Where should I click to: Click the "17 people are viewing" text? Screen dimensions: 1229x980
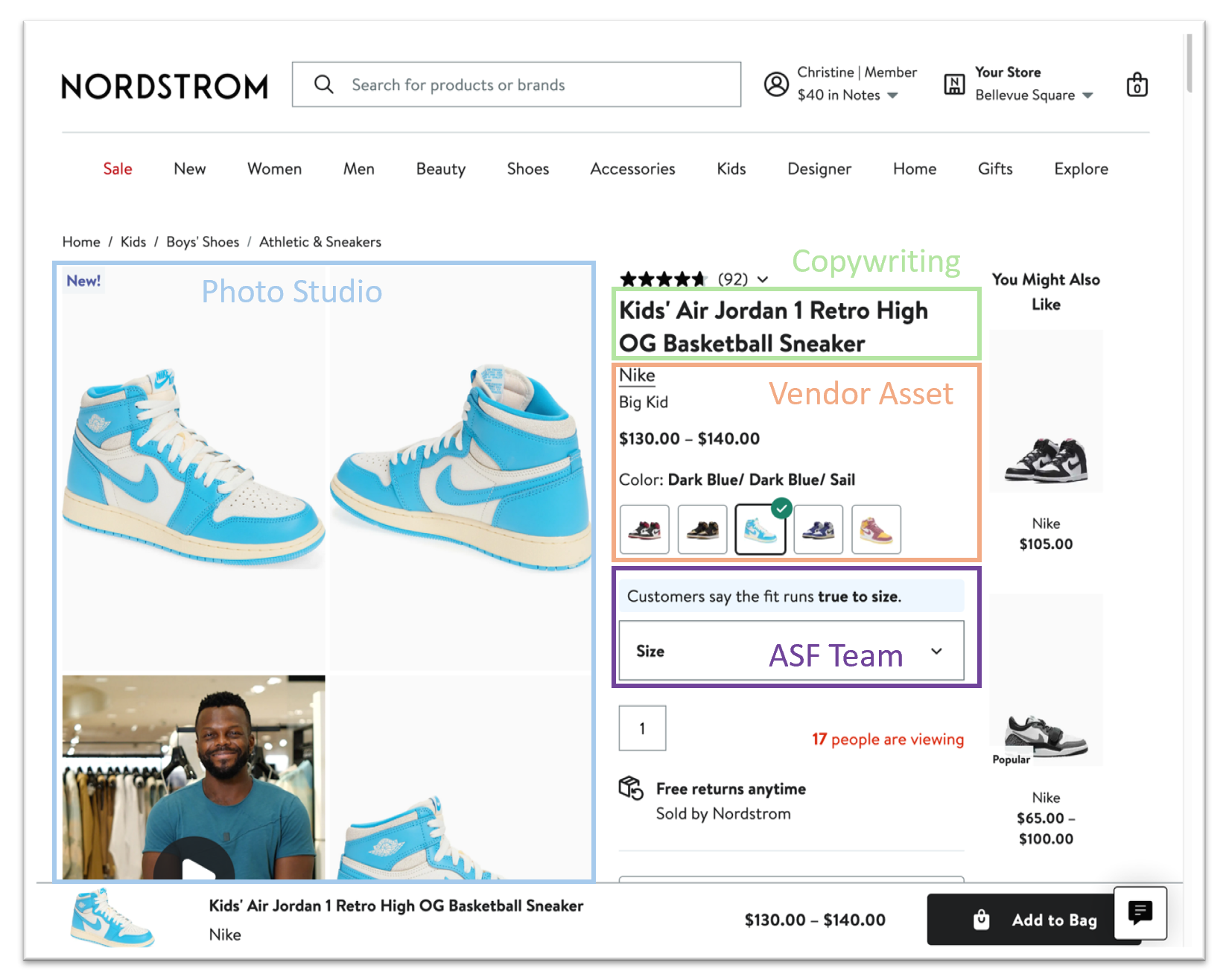click(x=888, y=739)
